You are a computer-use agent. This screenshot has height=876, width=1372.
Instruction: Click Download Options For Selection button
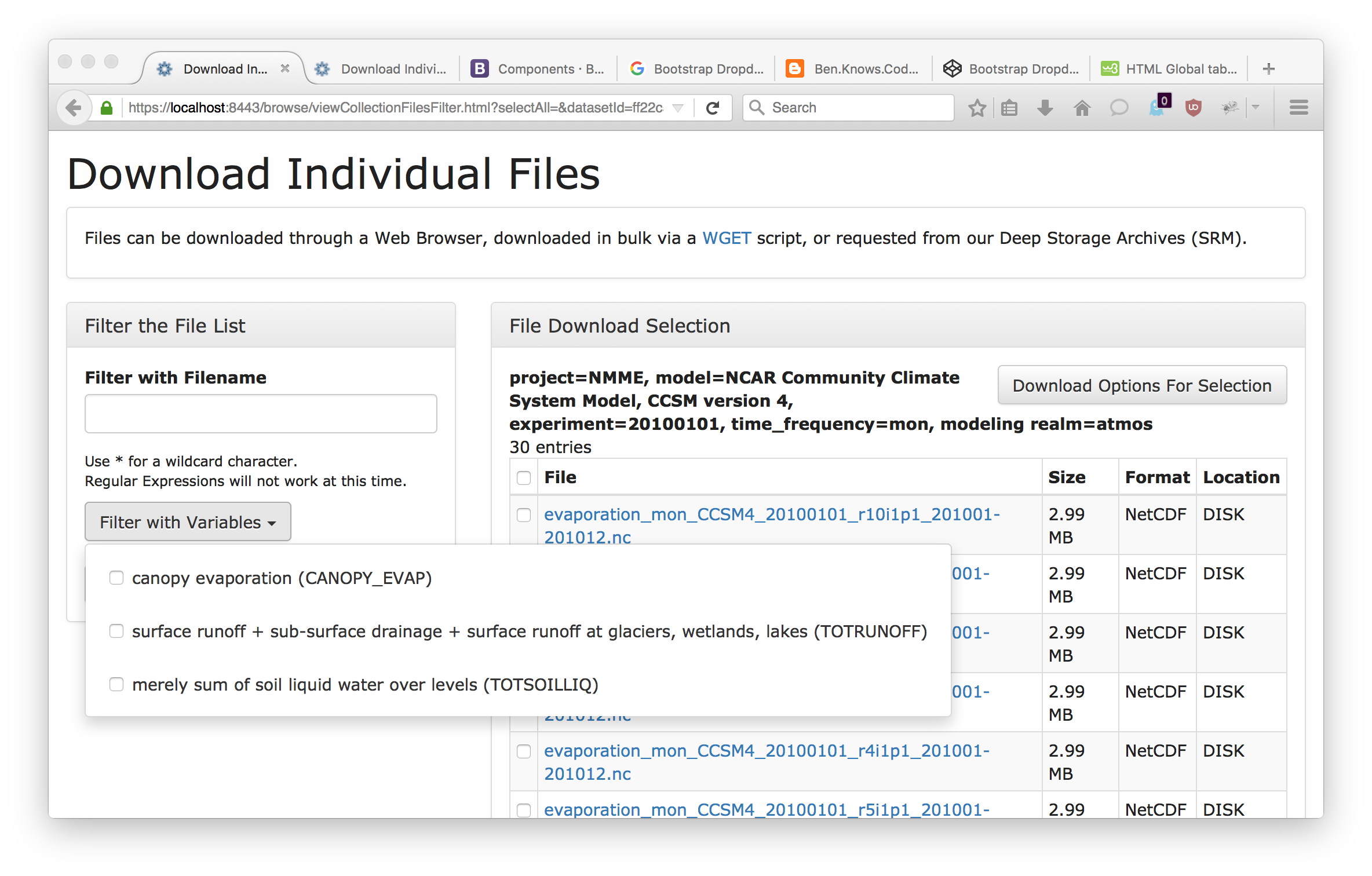pyautogui.click(x=1141, y=385)
